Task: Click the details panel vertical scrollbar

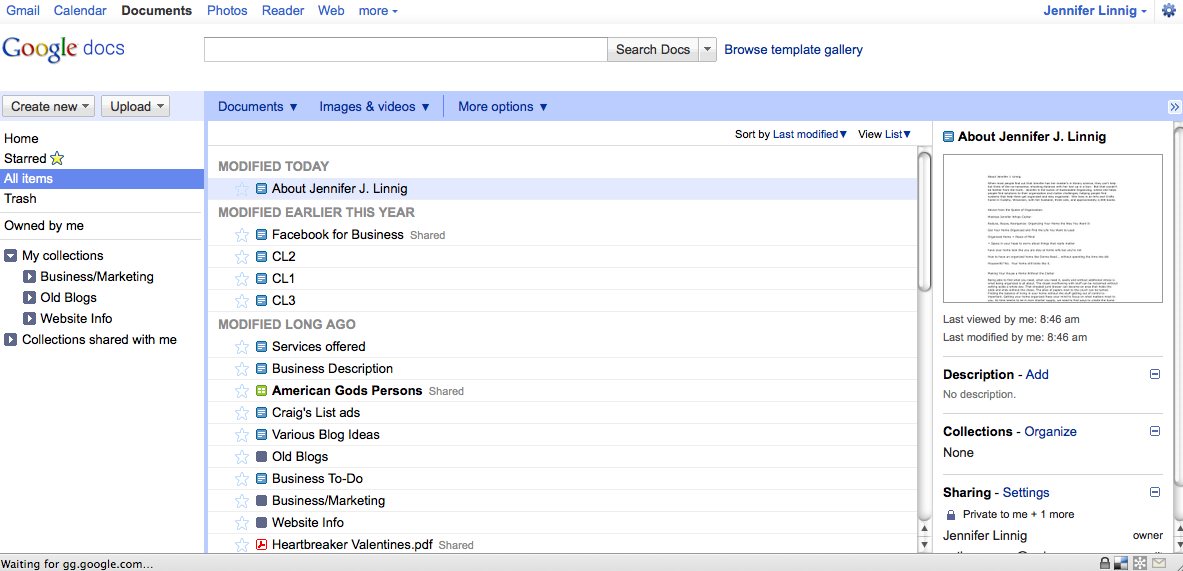Action: click(1177, 305)
